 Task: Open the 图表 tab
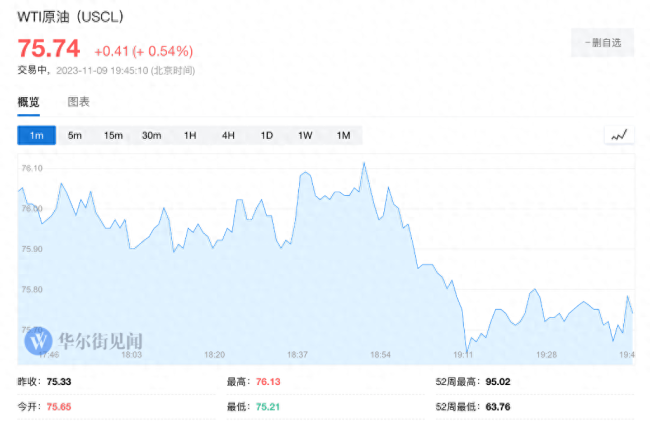point(78,102)
